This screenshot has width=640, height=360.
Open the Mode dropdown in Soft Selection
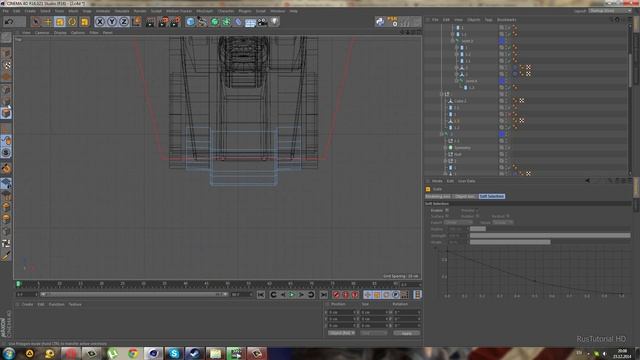502,222
